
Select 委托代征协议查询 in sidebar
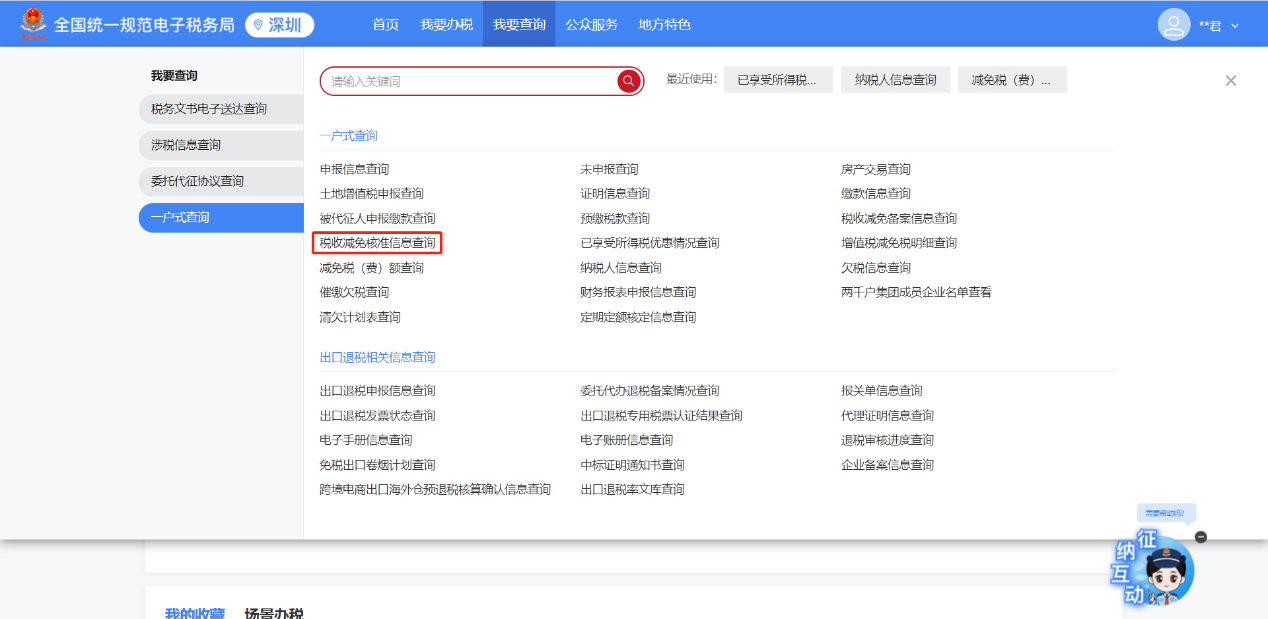pos(221,181)
